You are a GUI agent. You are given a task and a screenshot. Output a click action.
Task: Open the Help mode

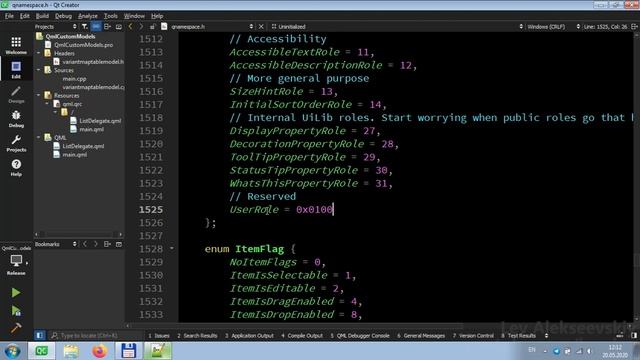click(16, 167)
